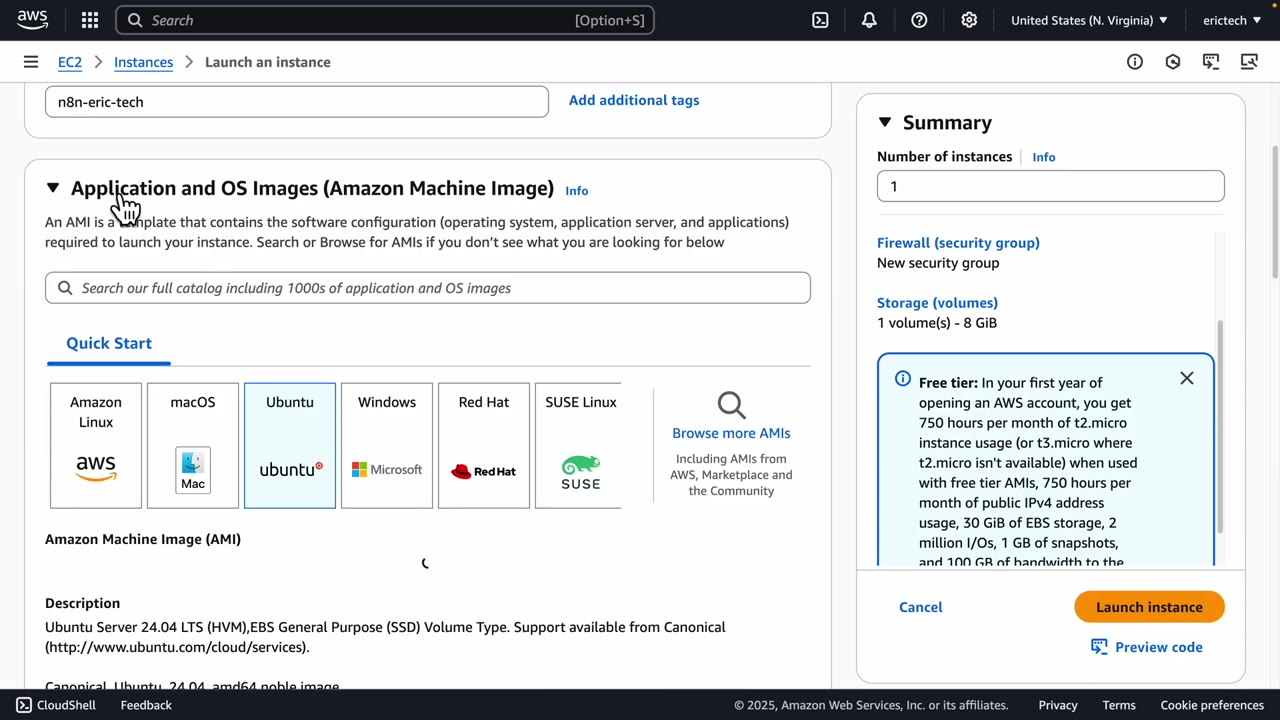Image resolution: width=1280 pixels, height=720 pixels.
Task: Collapse the Application and OS Images section
Action: 53,188
